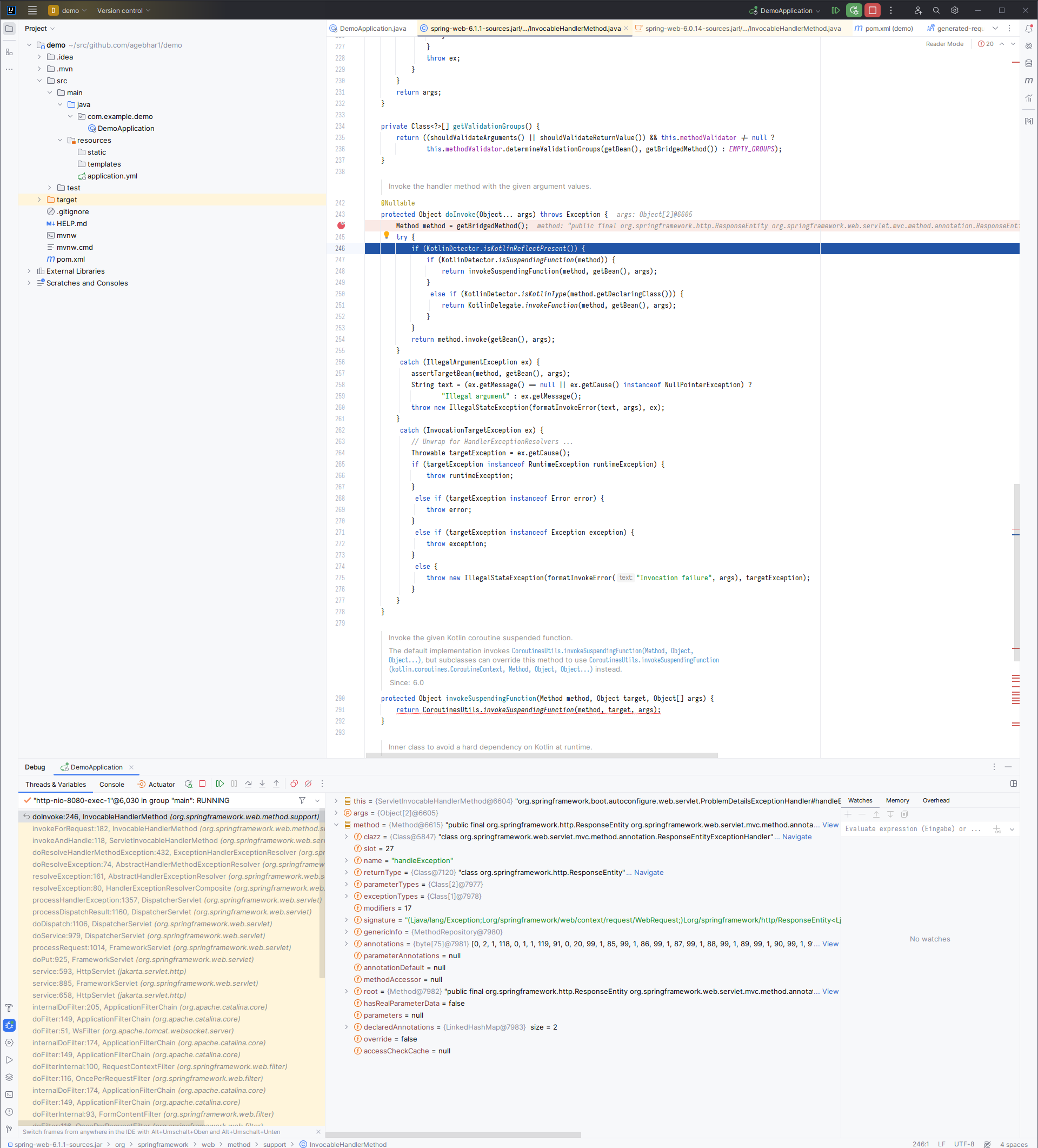Open Search Everywhere magnifier
Screen dimensions: 1038x1148
point(936,10)
